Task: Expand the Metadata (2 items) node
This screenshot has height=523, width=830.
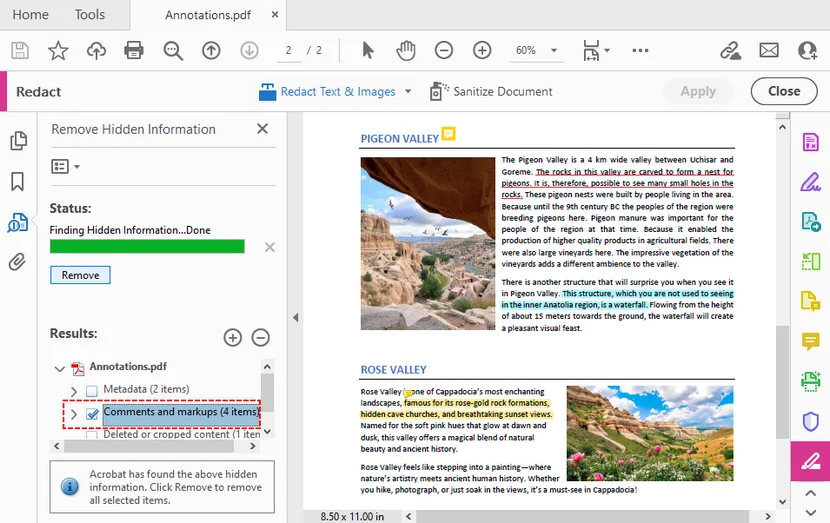Action: pyautogui.click(x=74, y=391)
